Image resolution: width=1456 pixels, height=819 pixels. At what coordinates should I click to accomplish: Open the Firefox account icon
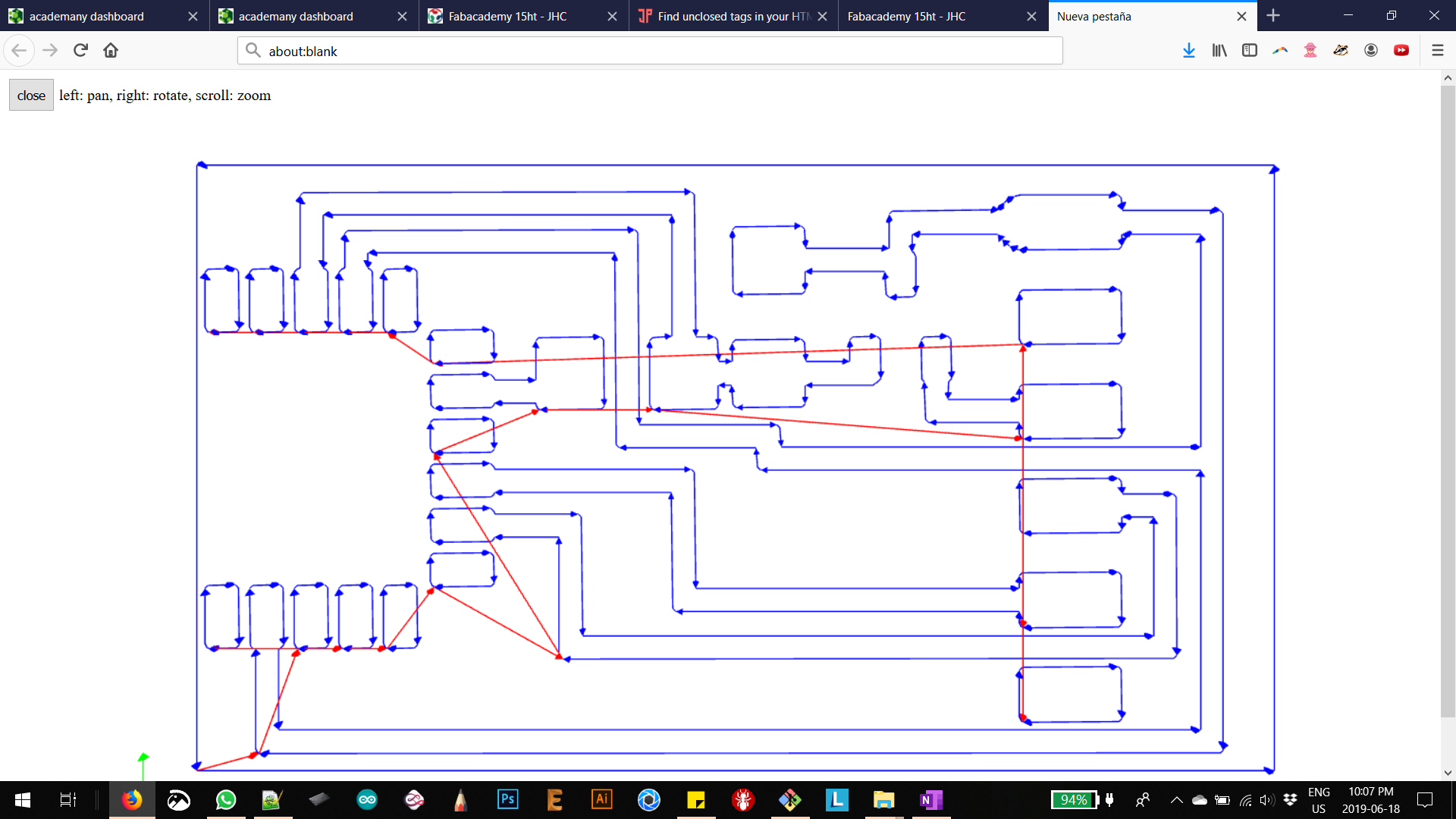(1370, 51)
